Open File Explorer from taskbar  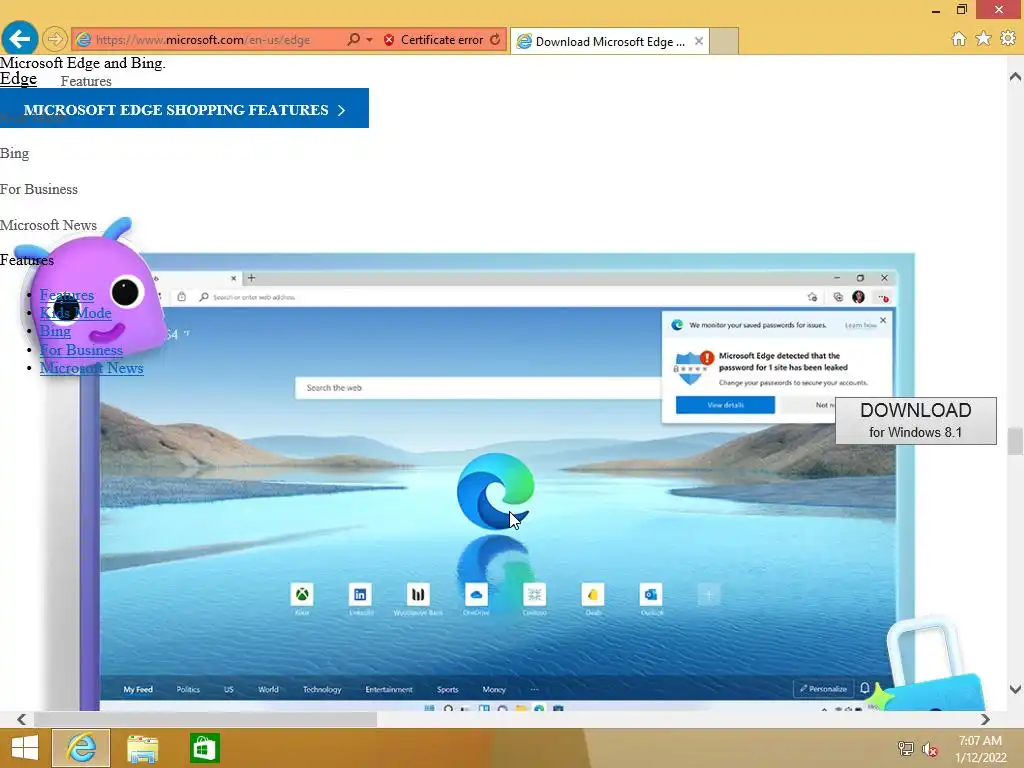[x=142, y=748]
